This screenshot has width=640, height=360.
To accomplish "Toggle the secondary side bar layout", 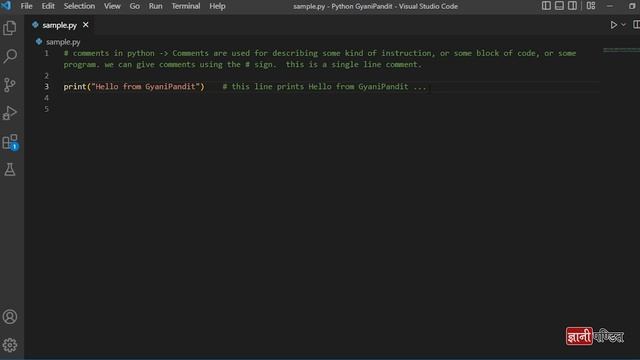I will 572,6.
